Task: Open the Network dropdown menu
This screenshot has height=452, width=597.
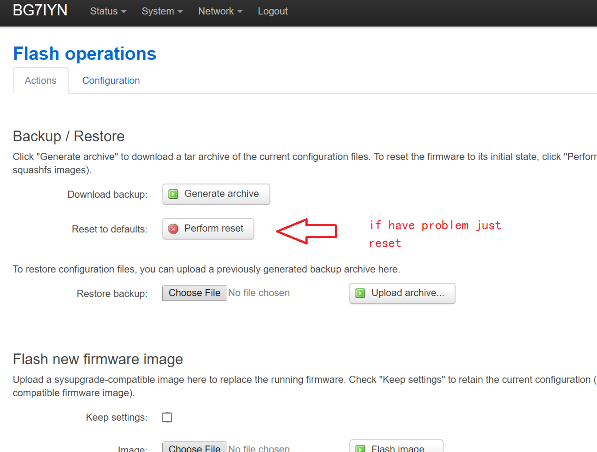Action: [220, 11]
